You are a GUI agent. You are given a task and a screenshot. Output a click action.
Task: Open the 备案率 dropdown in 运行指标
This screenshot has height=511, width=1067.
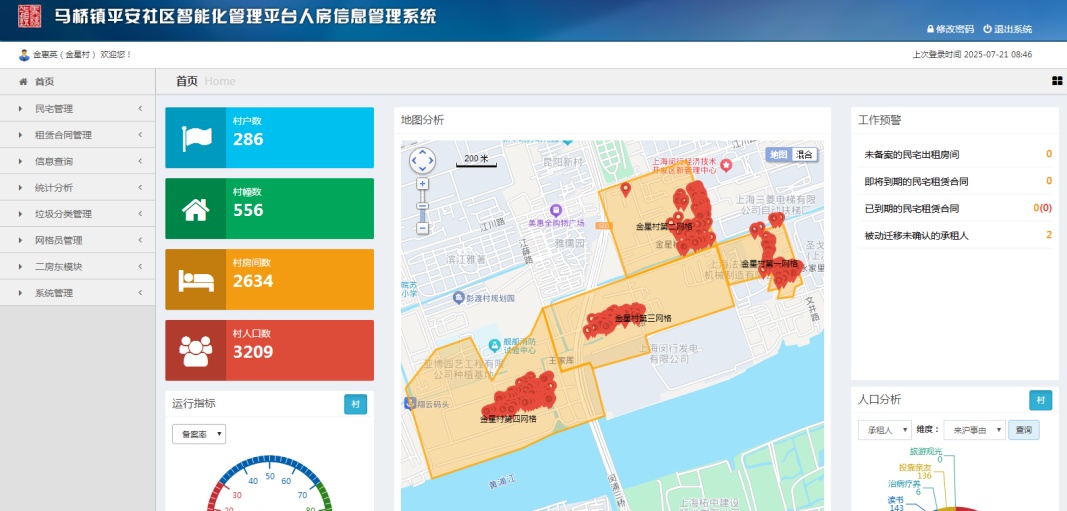pyautogui.click(x=199, y=433)
